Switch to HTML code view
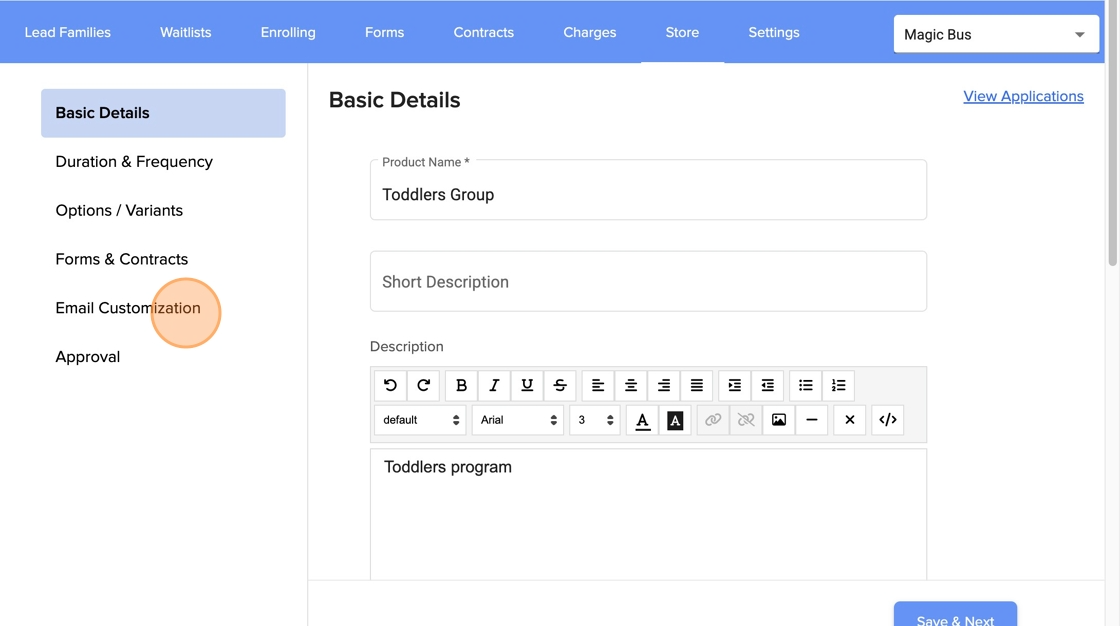The image size is (1120, 626). [888, 420]
